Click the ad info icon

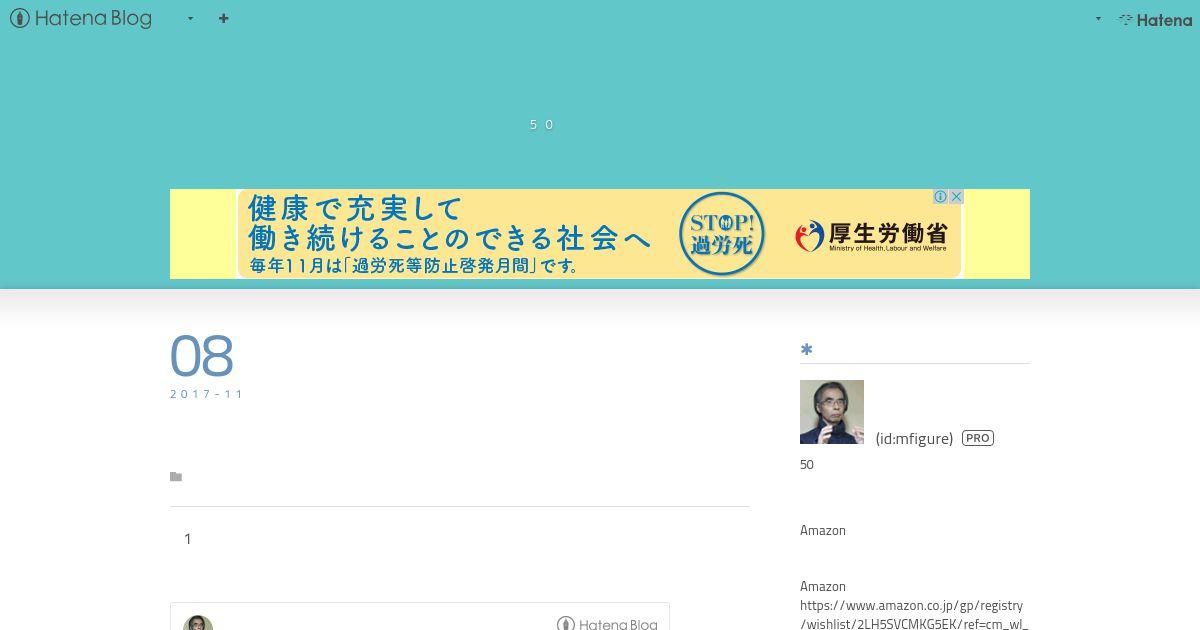[x=940, y=196]
